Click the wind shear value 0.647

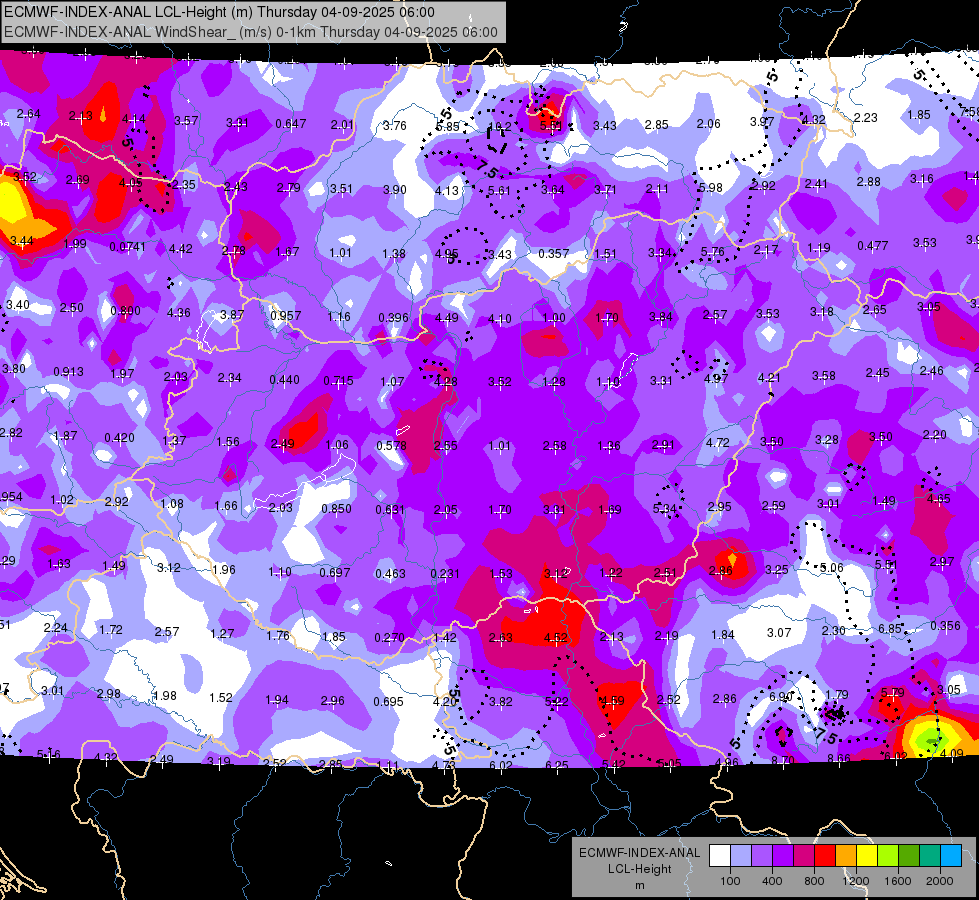coord(290,124)
